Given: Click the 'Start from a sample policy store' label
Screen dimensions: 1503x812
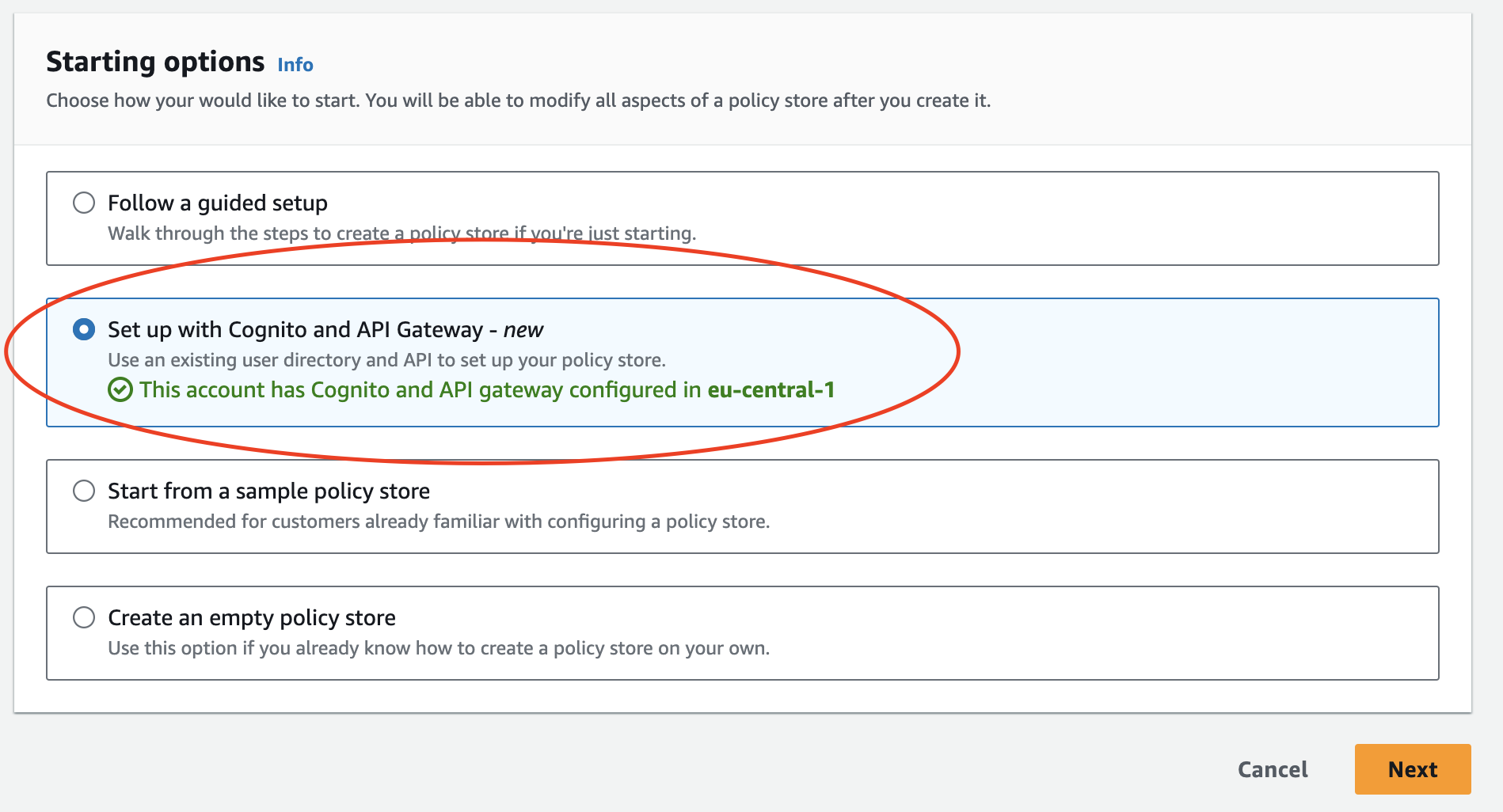Looking at the screenshot, I should pos(268,491).
